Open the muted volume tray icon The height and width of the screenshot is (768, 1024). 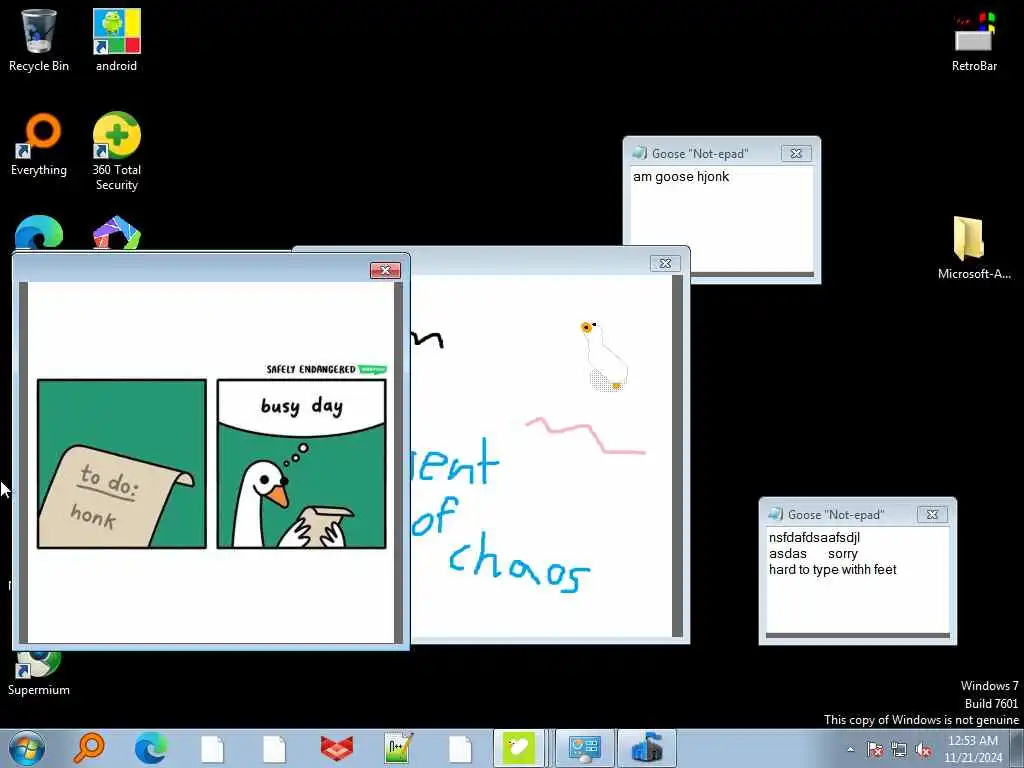(x=923, y=750)
